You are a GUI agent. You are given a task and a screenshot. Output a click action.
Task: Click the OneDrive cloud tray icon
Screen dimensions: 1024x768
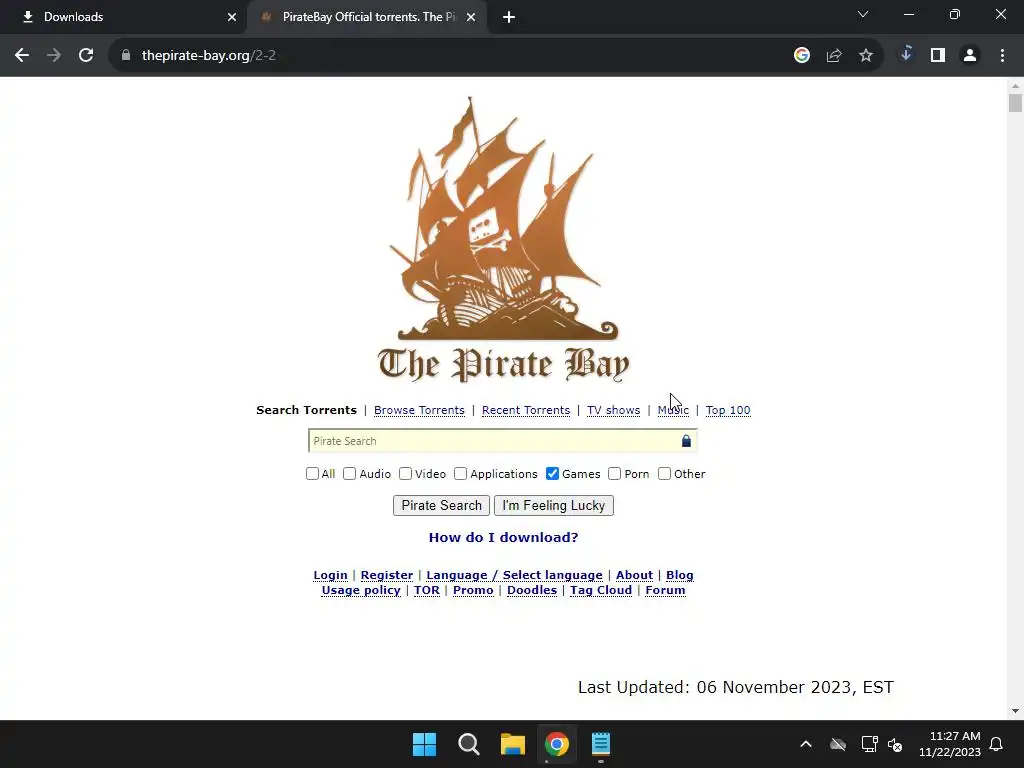[x=838, y=744]
